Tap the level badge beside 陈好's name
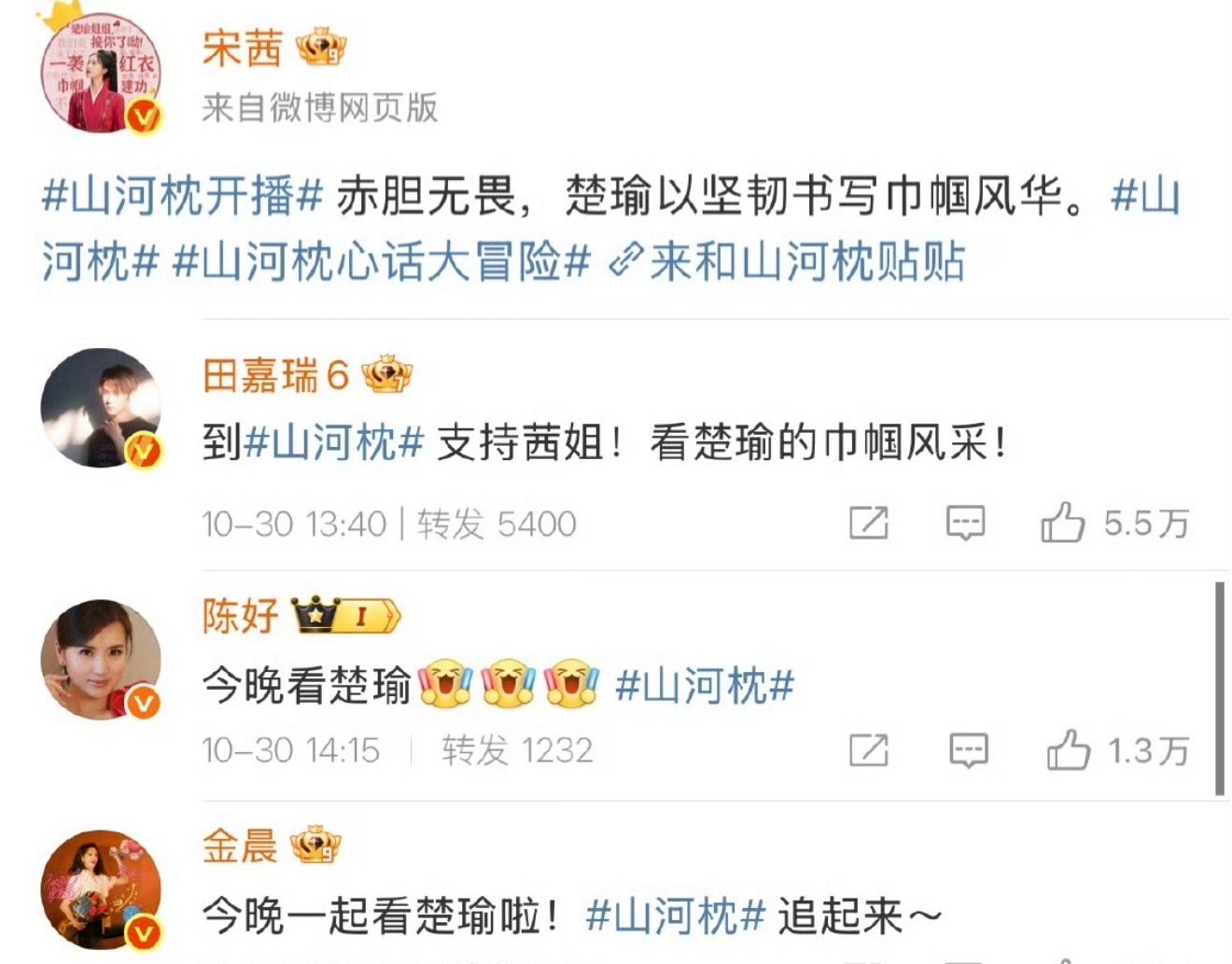The height and width of the screenshot is (964, 1232). (x=346, y=615)
